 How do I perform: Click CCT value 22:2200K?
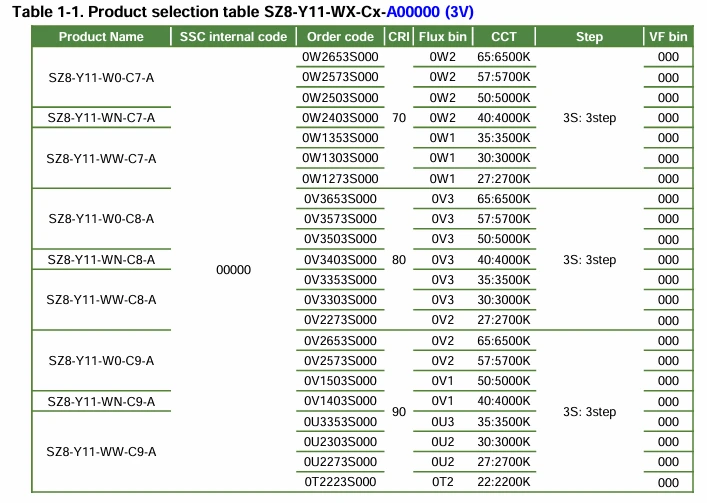504,481
